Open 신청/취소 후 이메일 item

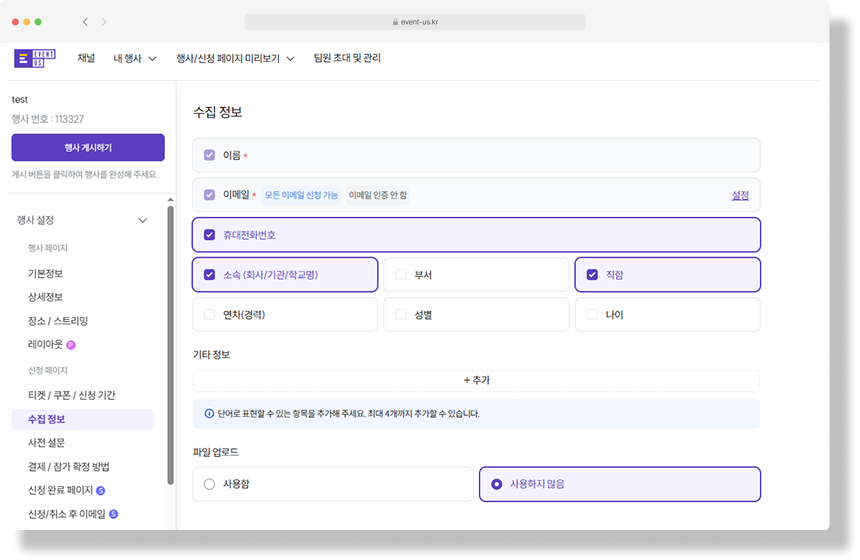[x=66, y=514]
